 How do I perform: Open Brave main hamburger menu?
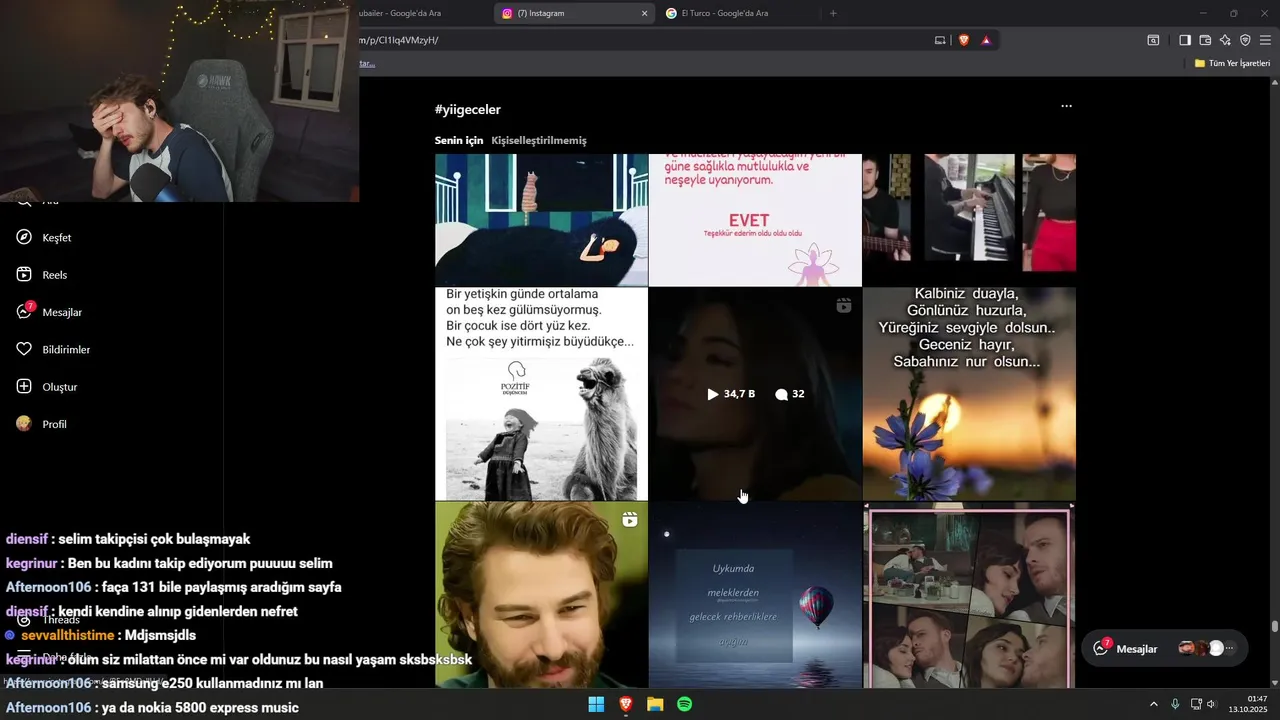[x=1265, y=40]
